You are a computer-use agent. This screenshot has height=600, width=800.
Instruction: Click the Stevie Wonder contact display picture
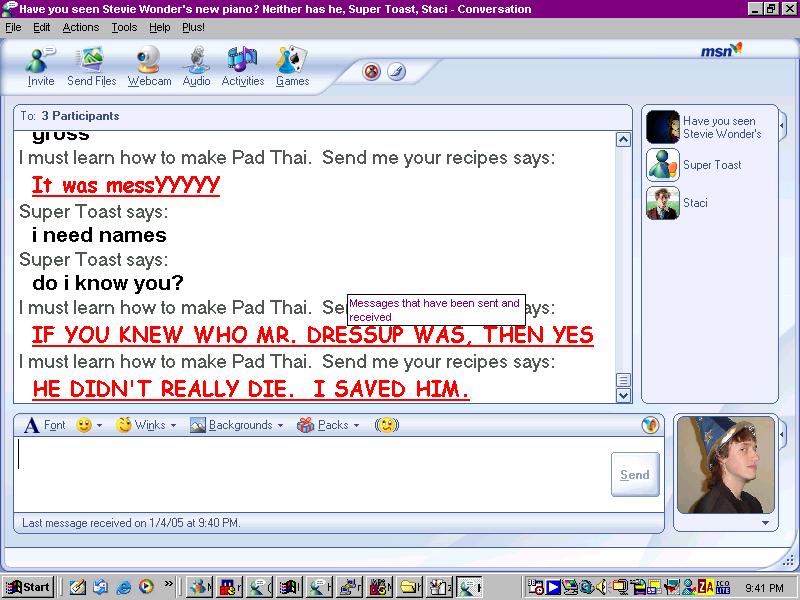coord(663,127)
